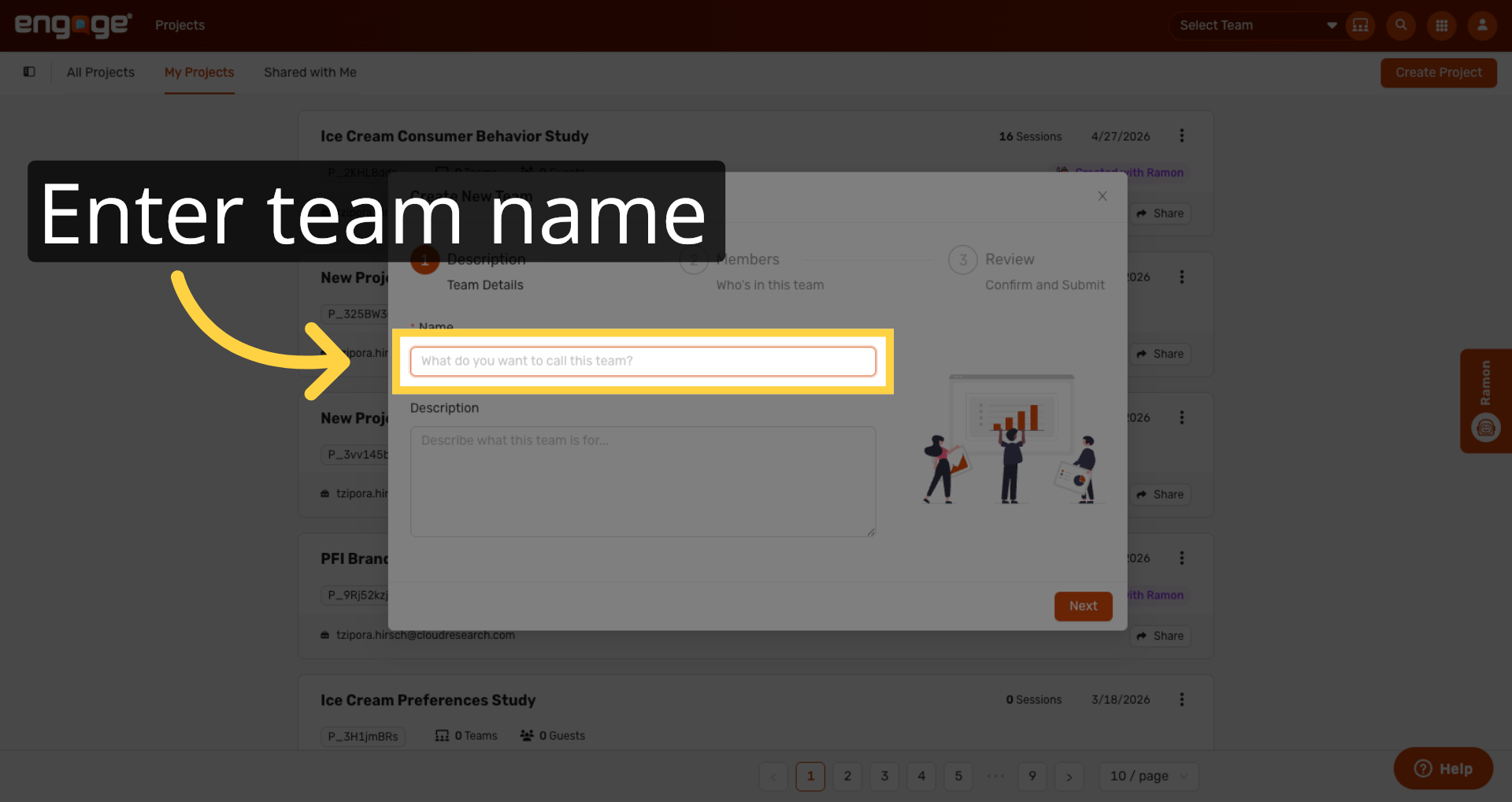The height and width of the screenshot is (802, 1512).
Task: Toggle the sidebar panel icon
Action: point(29,72)
